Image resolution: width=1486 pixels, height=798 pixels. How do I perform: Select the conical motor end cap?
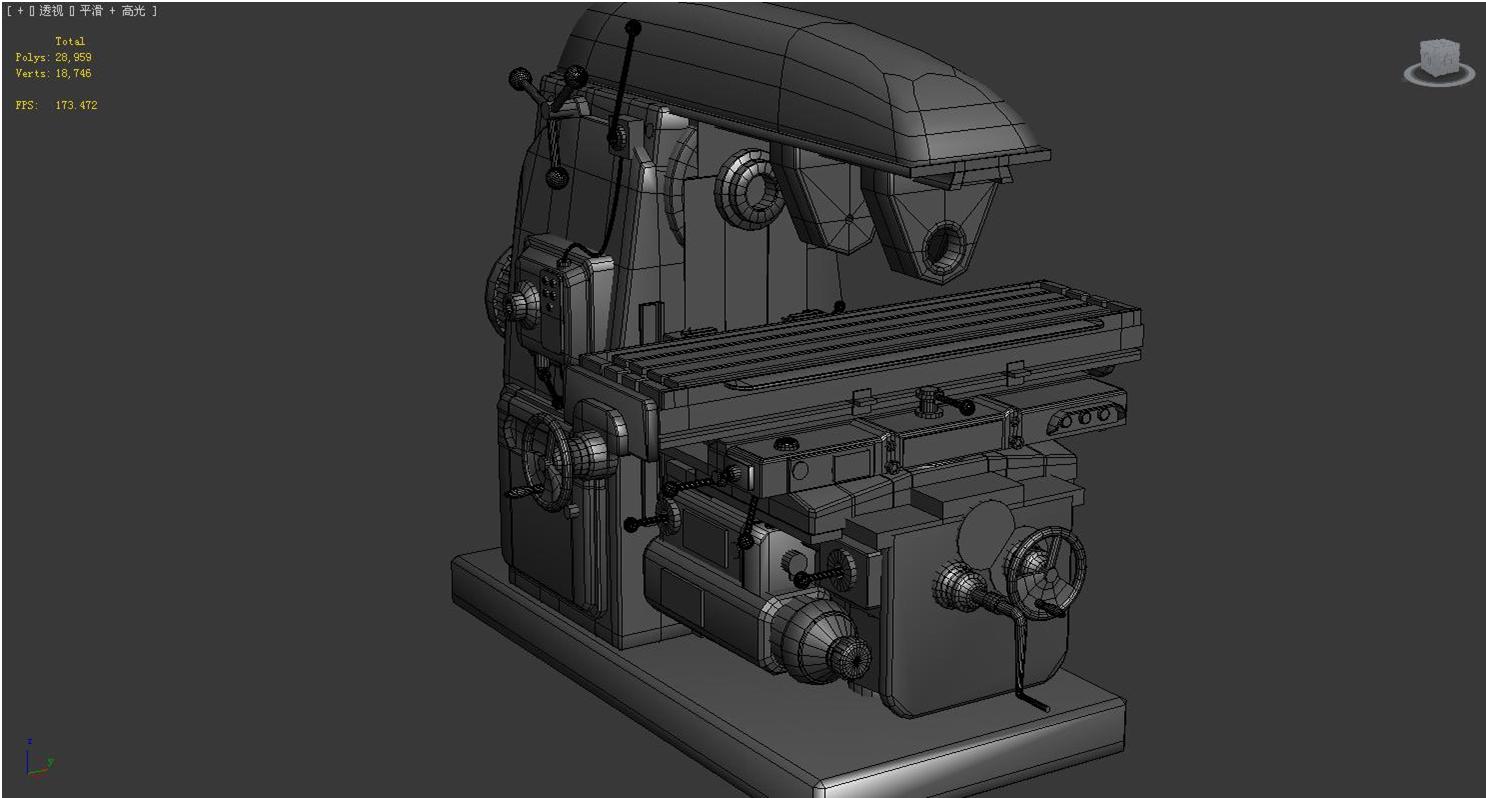818,640
